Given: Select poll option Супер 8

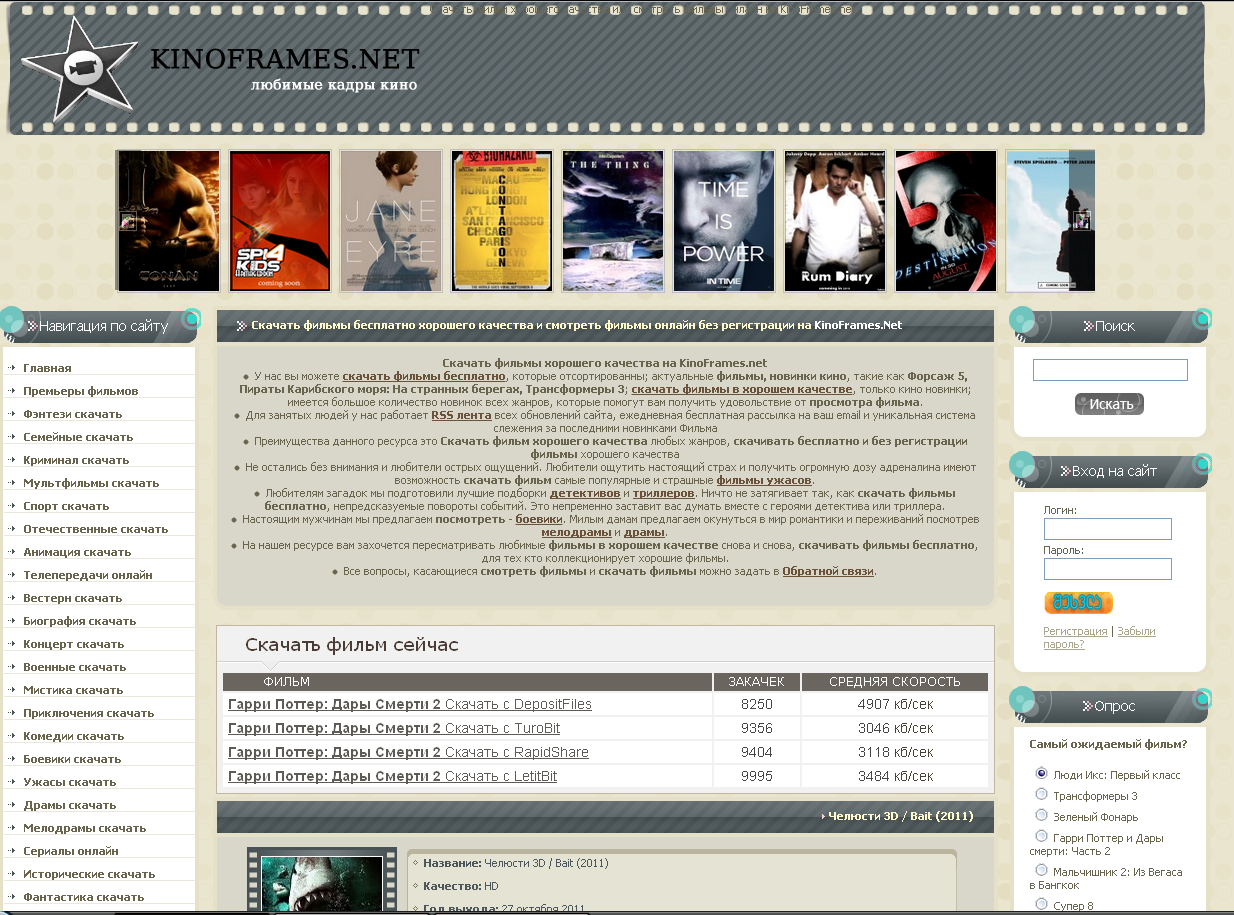Looking at the screenshot, I should pos(1041,904).
